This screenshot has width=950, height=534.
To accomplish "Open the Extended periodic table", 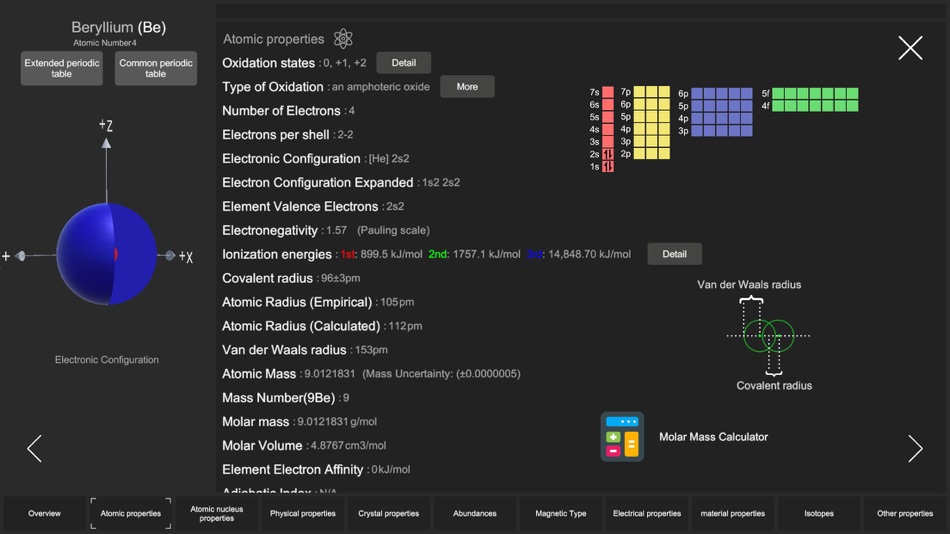I will (62, 68).
